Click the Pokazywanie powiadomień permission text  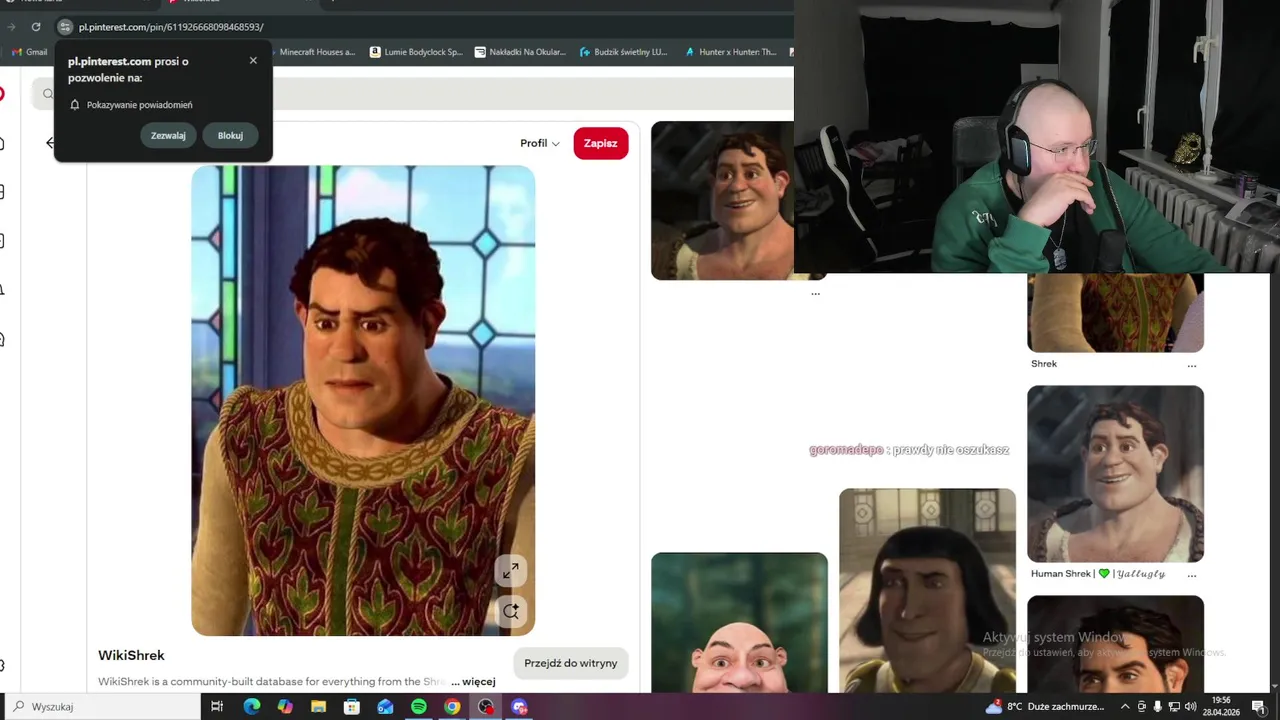coord(139,105)
